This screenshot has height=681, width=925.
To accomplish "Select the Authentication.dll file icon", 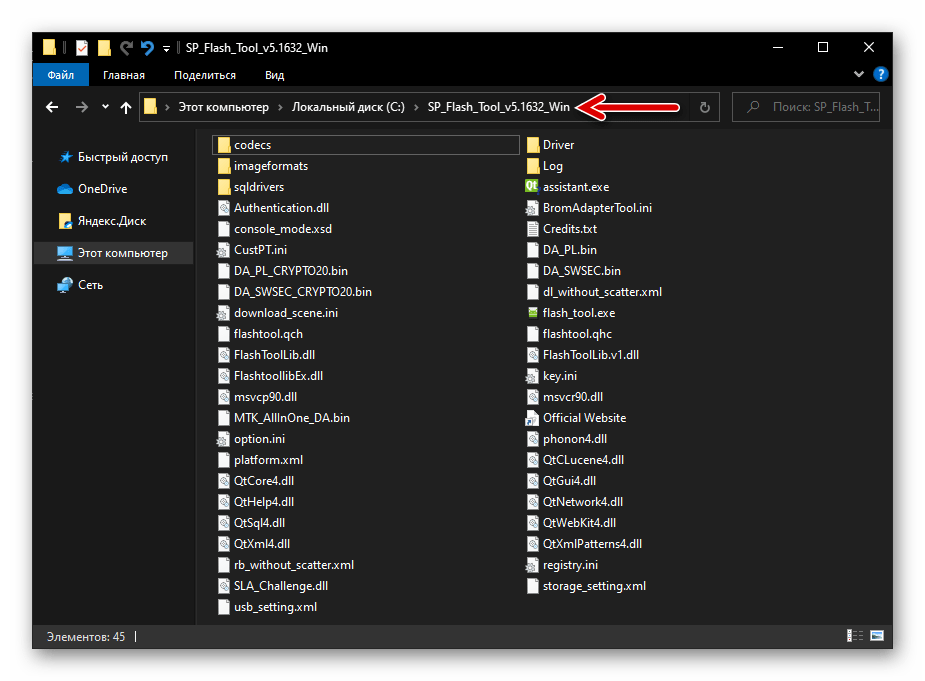I will tap(224, 208).
